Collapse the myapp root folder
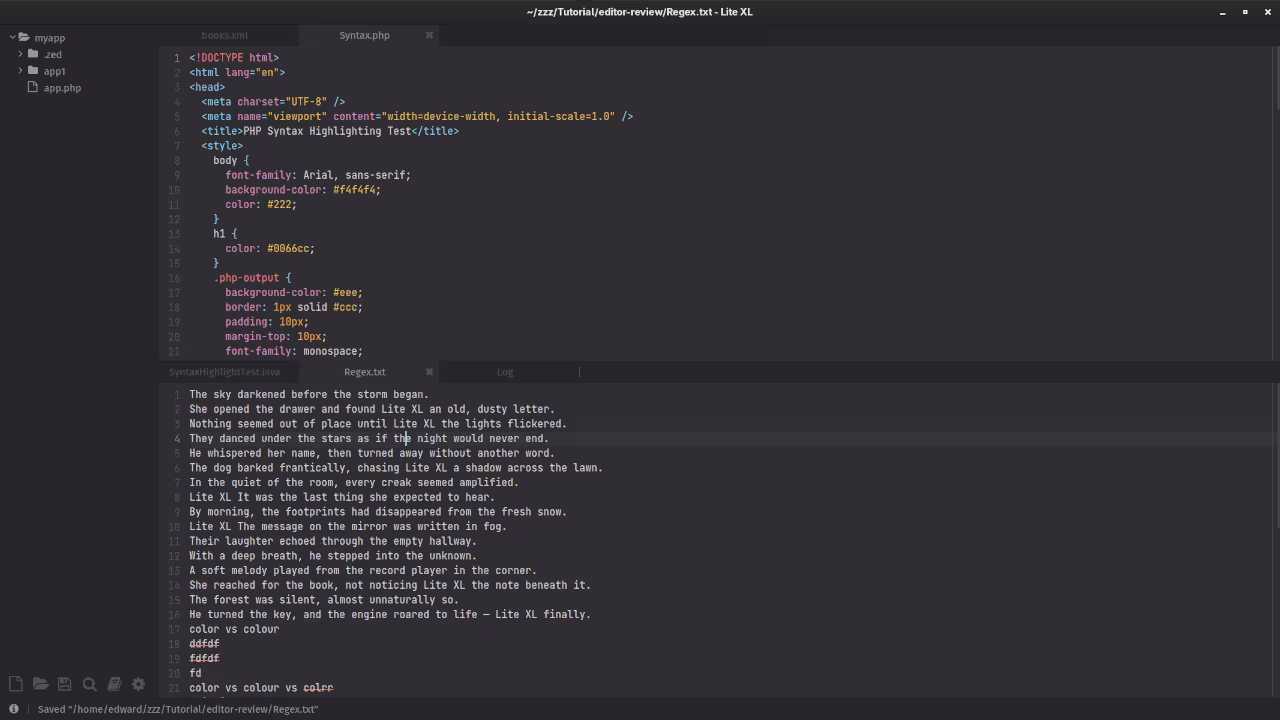1280x720 pixels. pos(12,38)
